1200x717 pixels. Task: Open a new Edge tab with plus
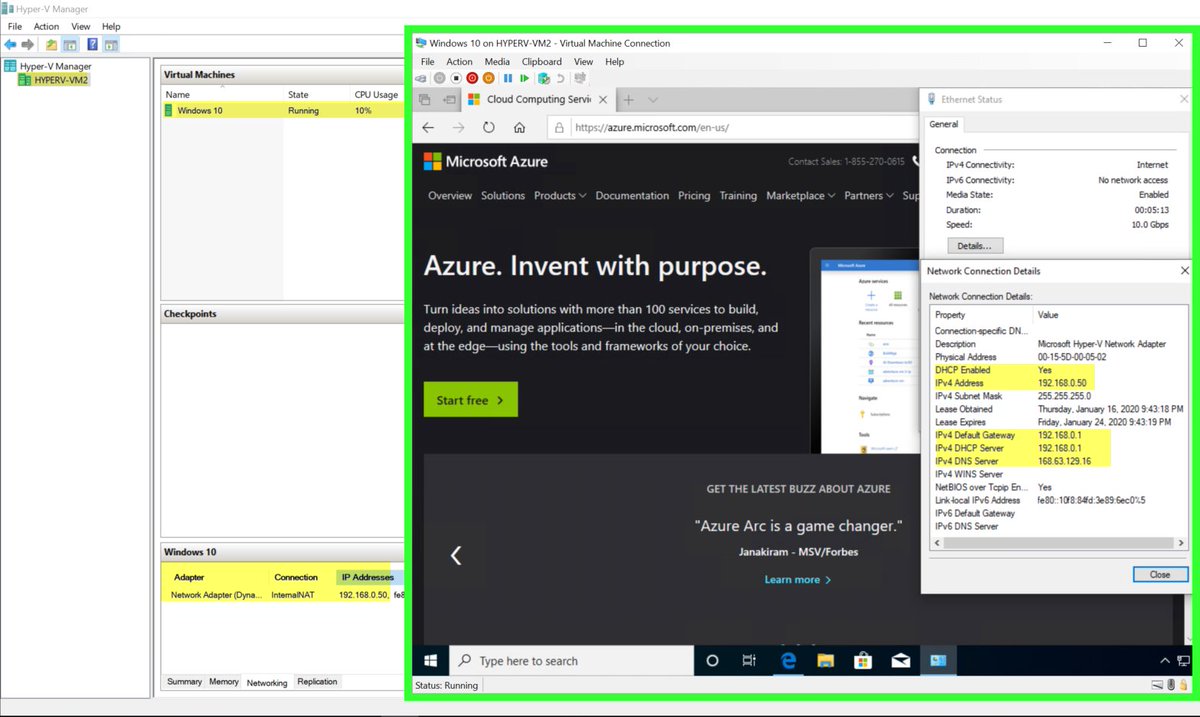[629, 100]
